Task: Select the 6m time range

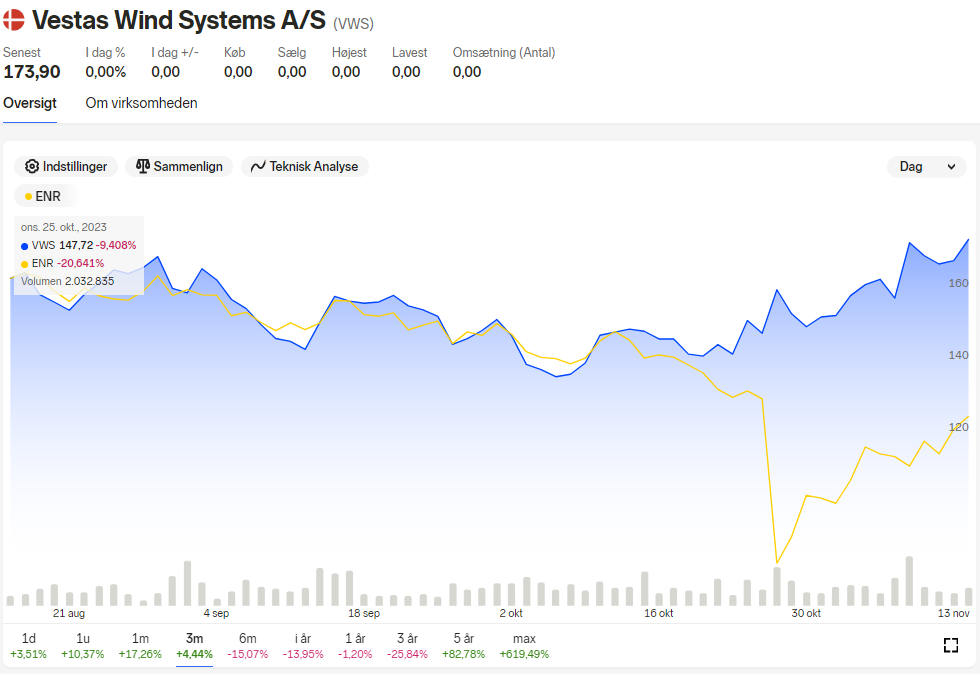Action: 248,646
